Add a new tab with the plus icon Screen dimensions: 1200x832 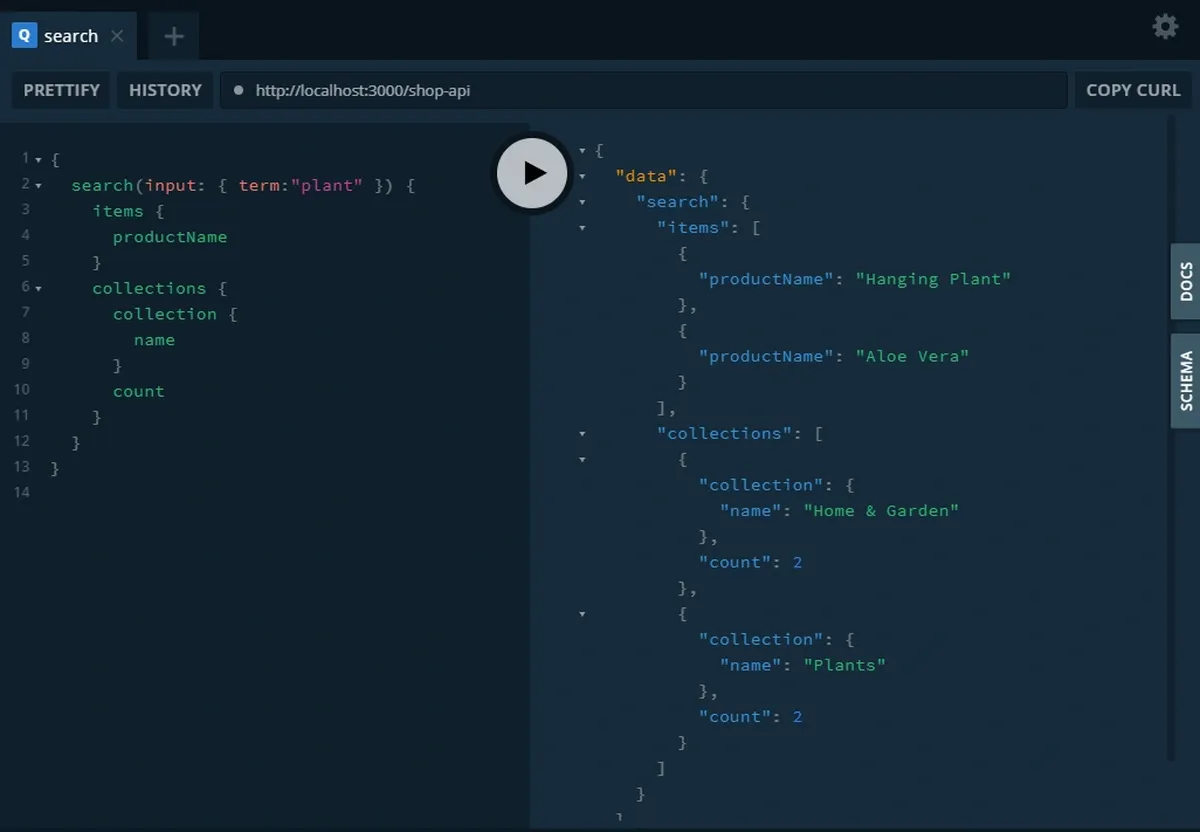(x=174, y=37)
